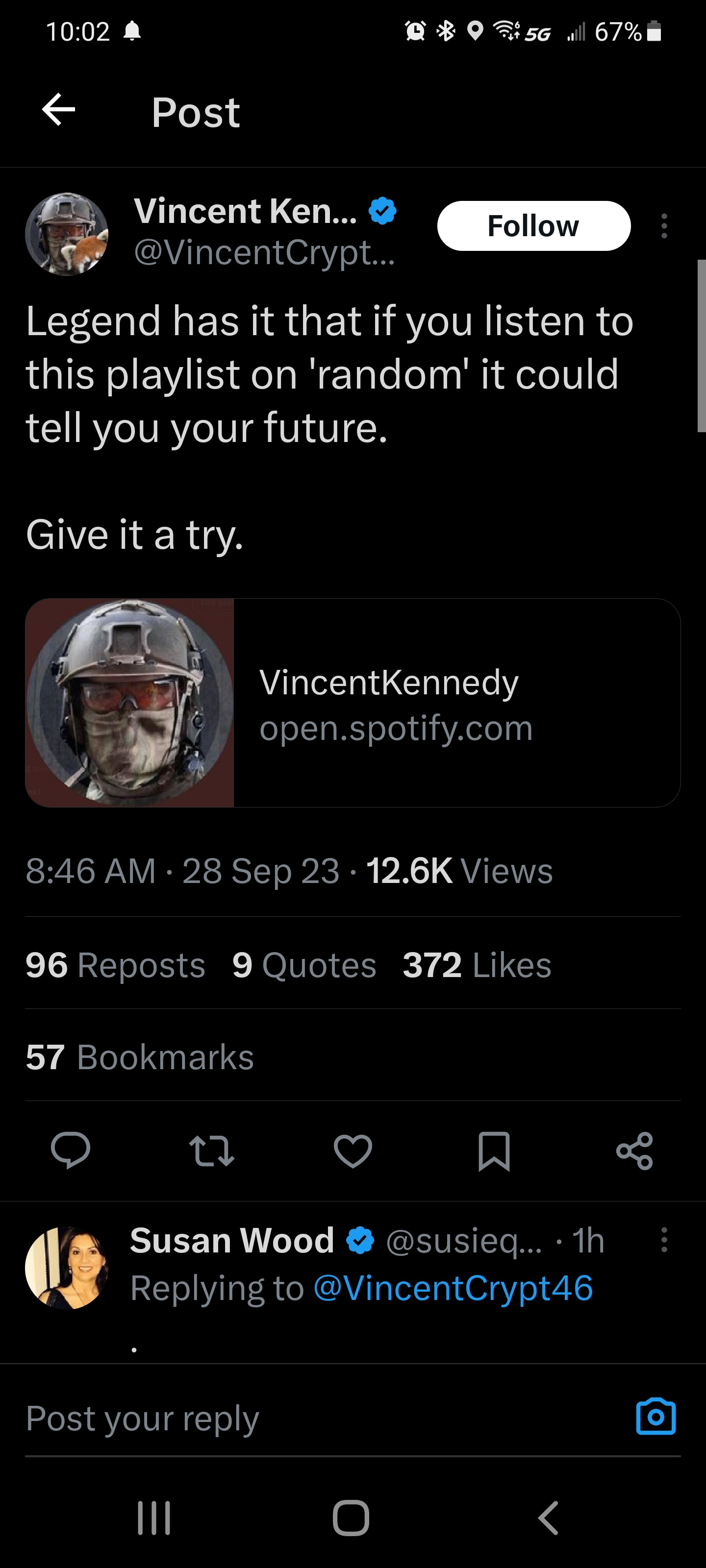
Task: Open camera icon in reply bar
Action: pyautogui.click(x=656, y=1417)
